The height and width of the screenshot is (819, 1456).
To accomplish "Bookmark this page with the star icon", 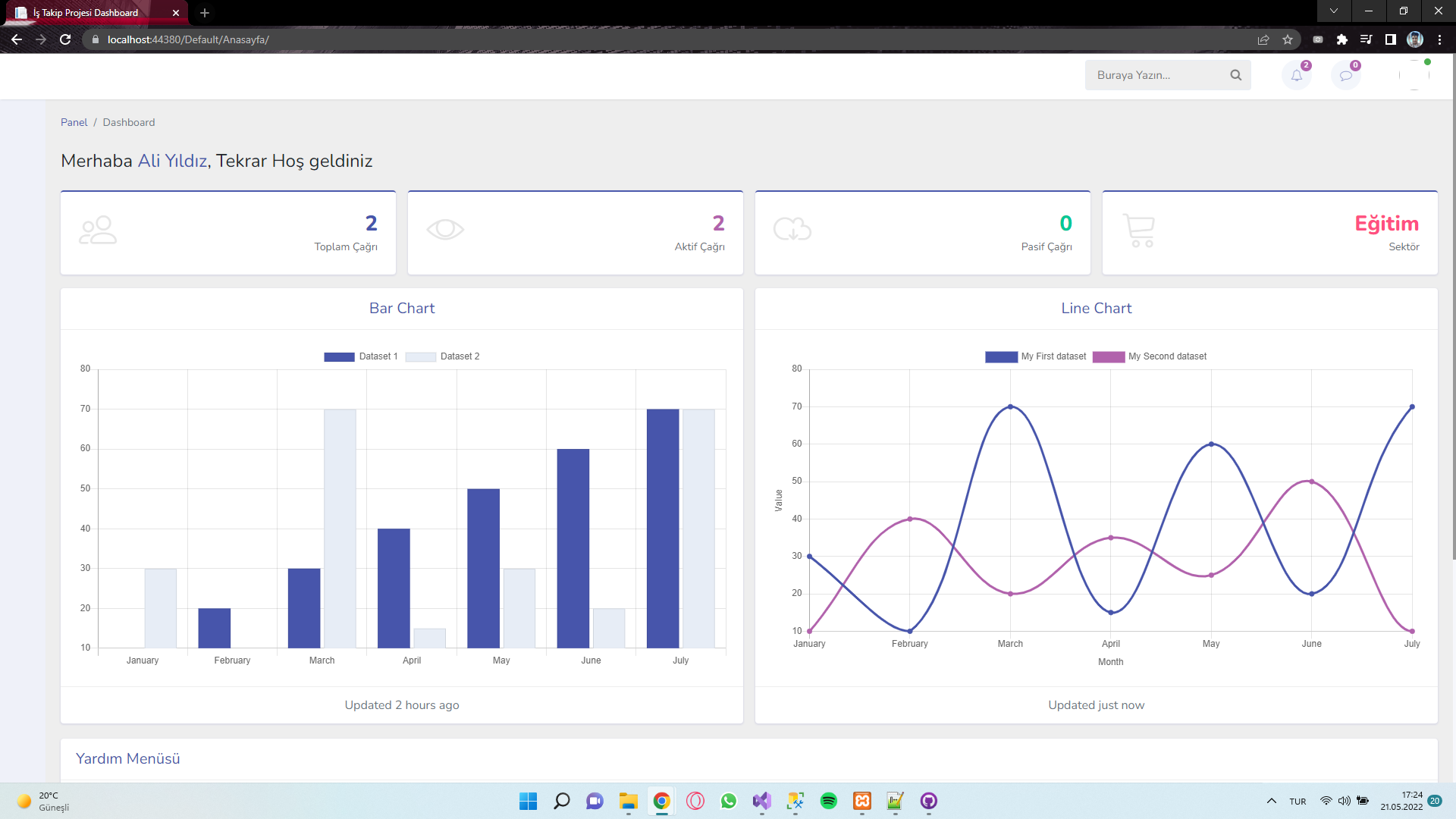I will point(1288,39).
